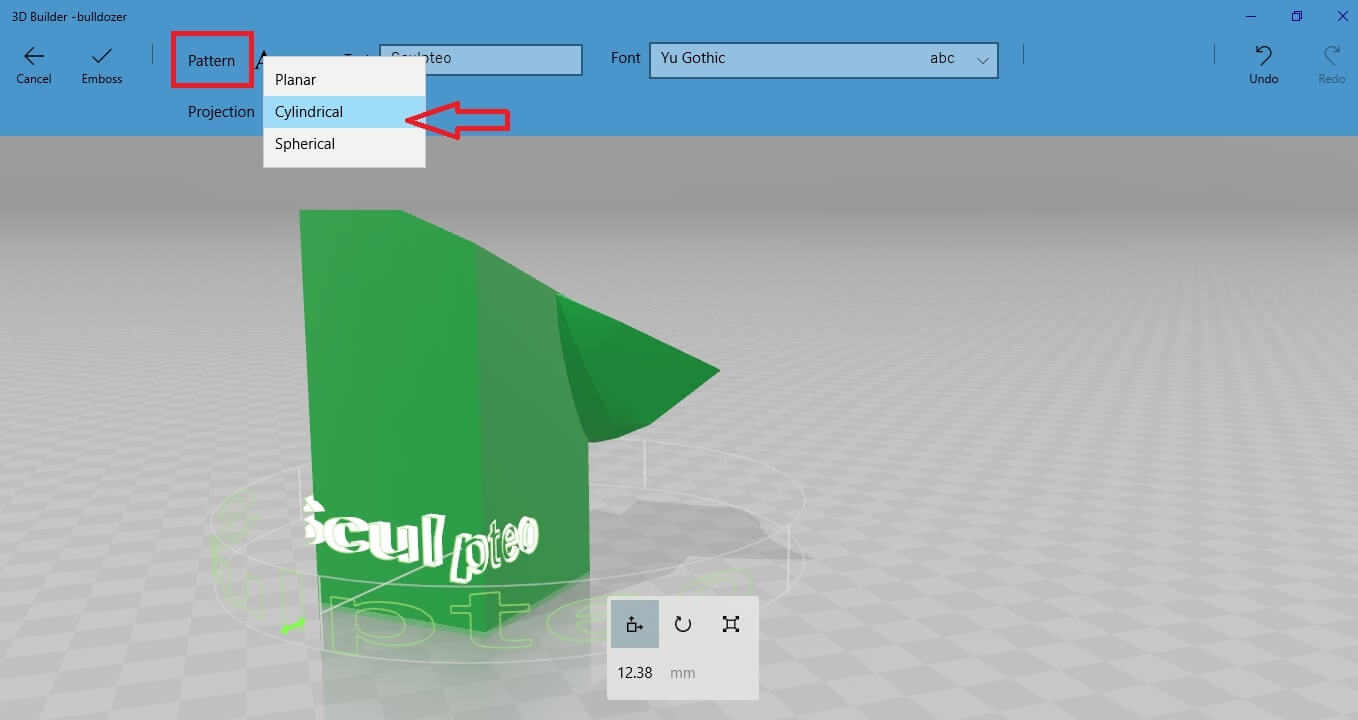The image size is (1358, 720).
Task: Choose the Scale tool icon
Action: (x=731, y=624)
